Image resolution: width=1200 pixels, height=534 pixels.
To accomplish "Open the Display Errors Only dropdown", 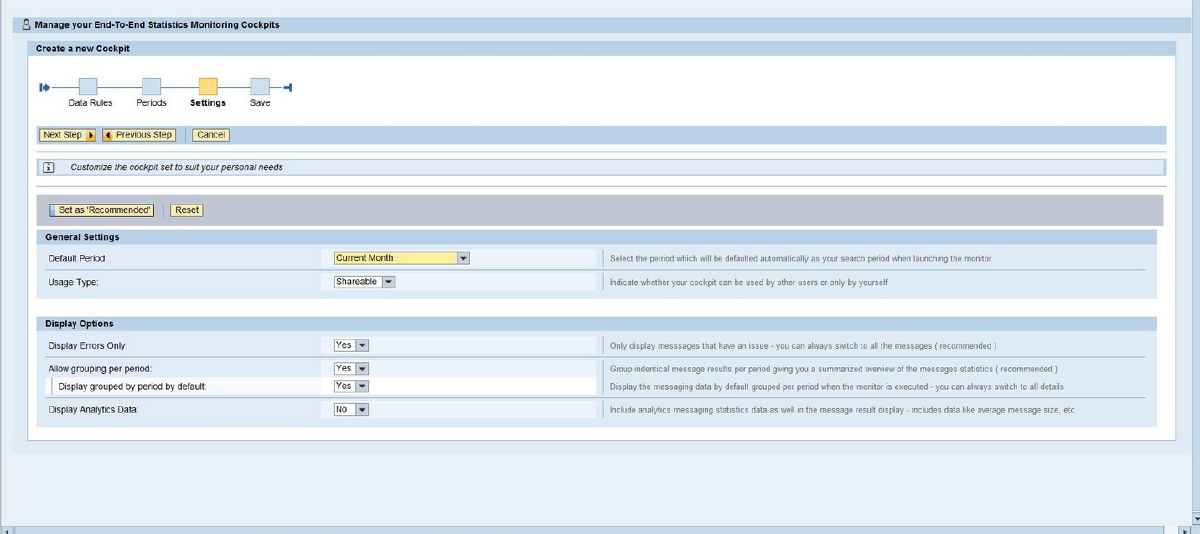I will (363, 345).
